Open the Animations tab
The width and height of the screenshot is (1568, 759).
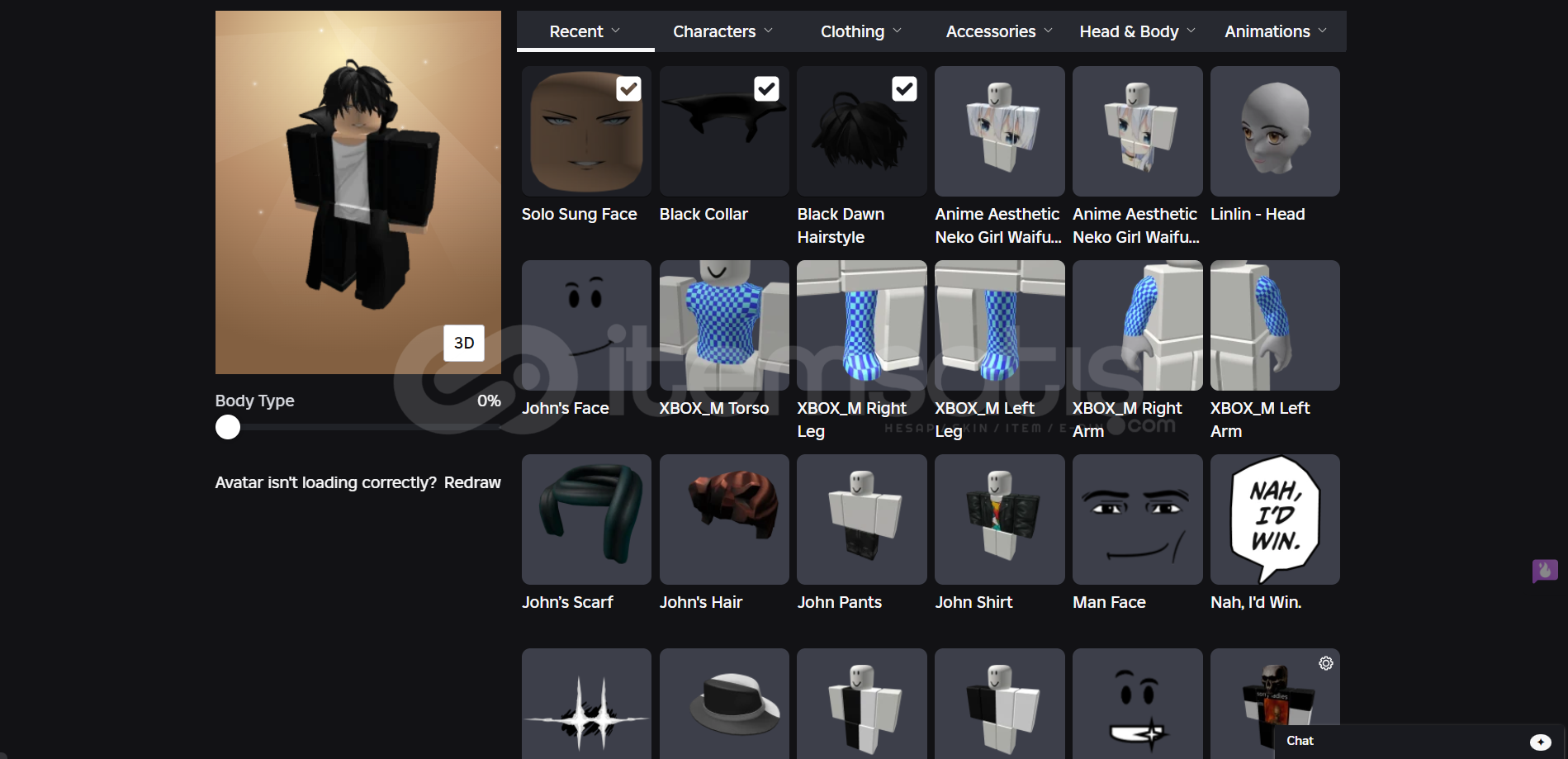(x=1276, y=31)
